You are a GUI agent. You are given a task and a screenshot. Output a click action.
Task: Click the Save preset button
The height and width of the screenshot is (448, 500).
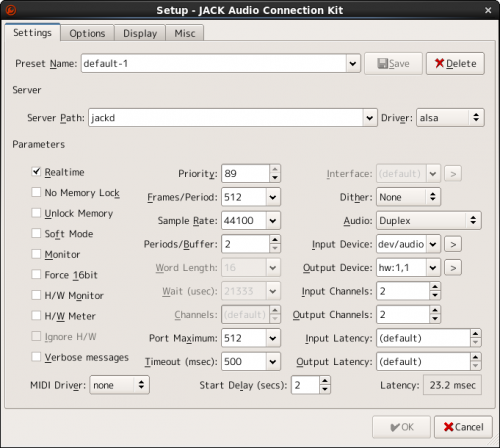coord(393,63)
